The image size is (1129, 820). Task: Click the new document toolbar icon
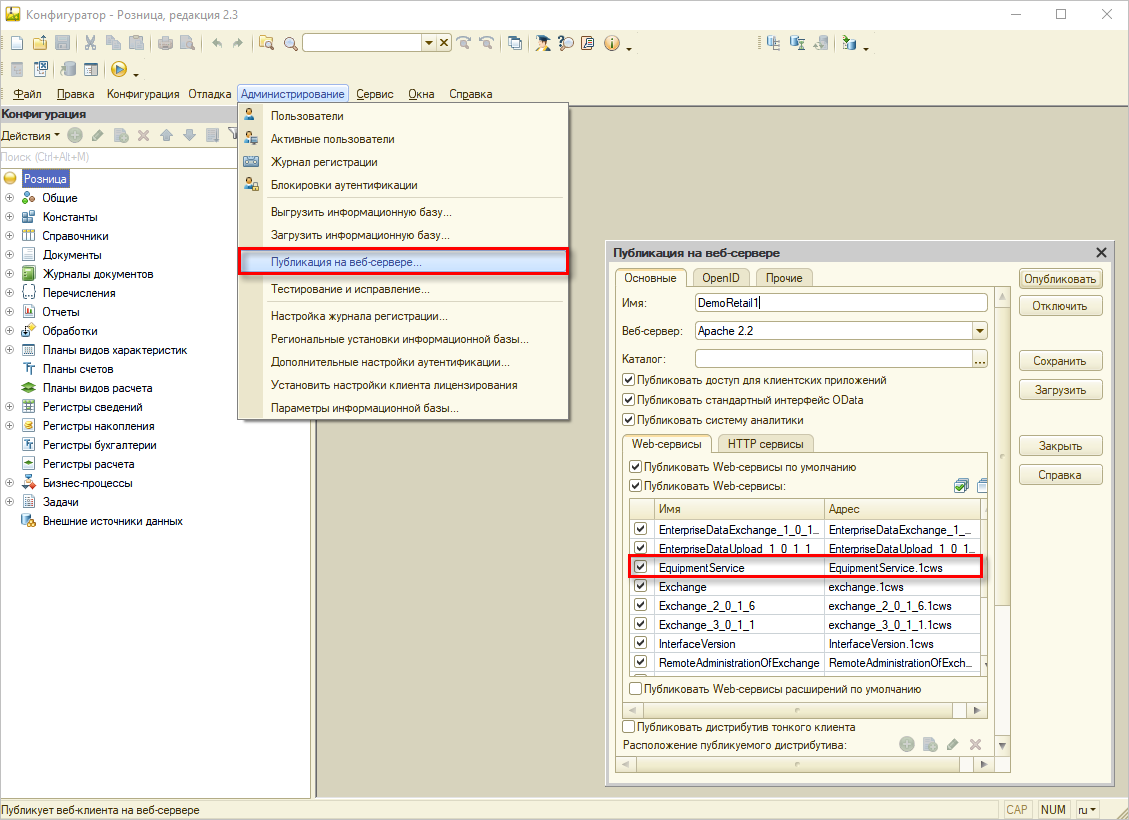[x=17, y=43]
